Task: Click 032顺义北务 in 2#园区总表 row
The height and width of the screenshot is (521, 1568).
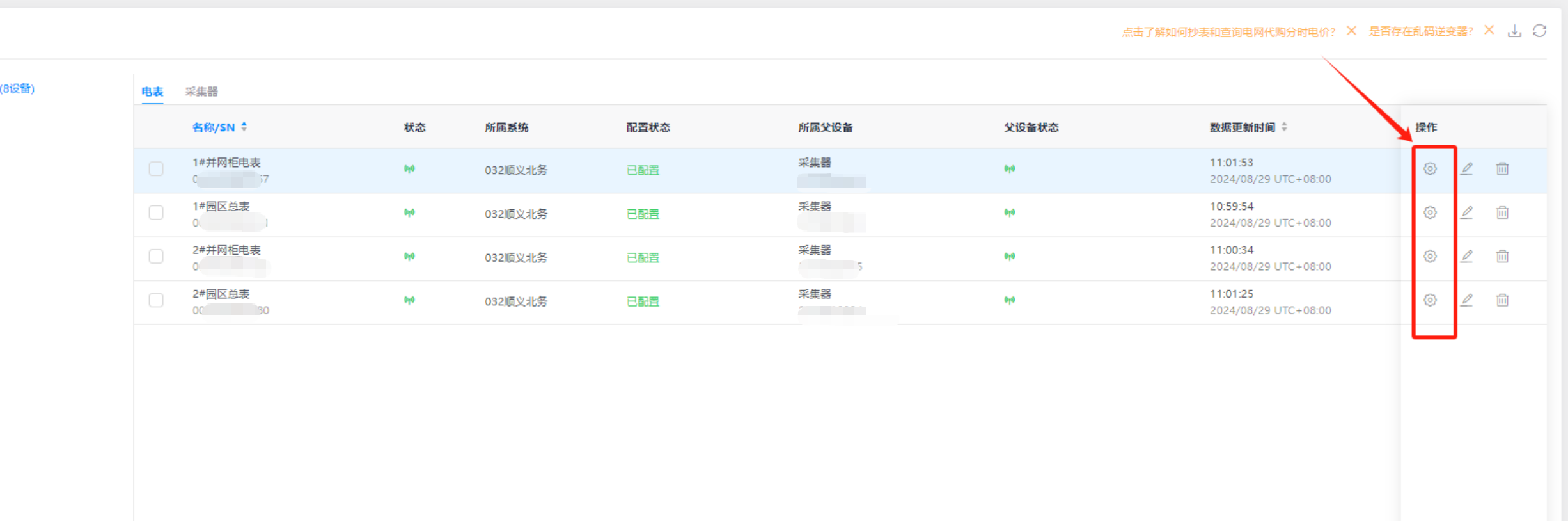Action: tap(516, 301)
